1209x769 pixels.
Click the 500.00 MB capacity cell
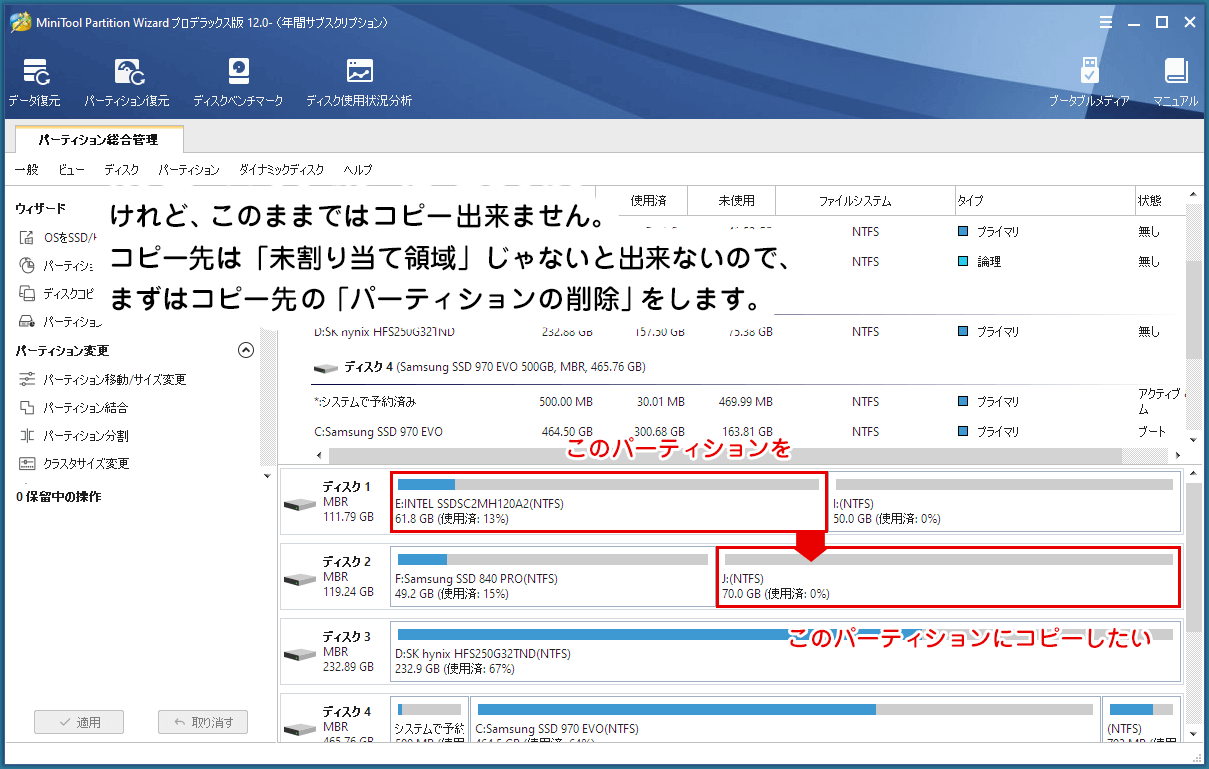[566, 402]
